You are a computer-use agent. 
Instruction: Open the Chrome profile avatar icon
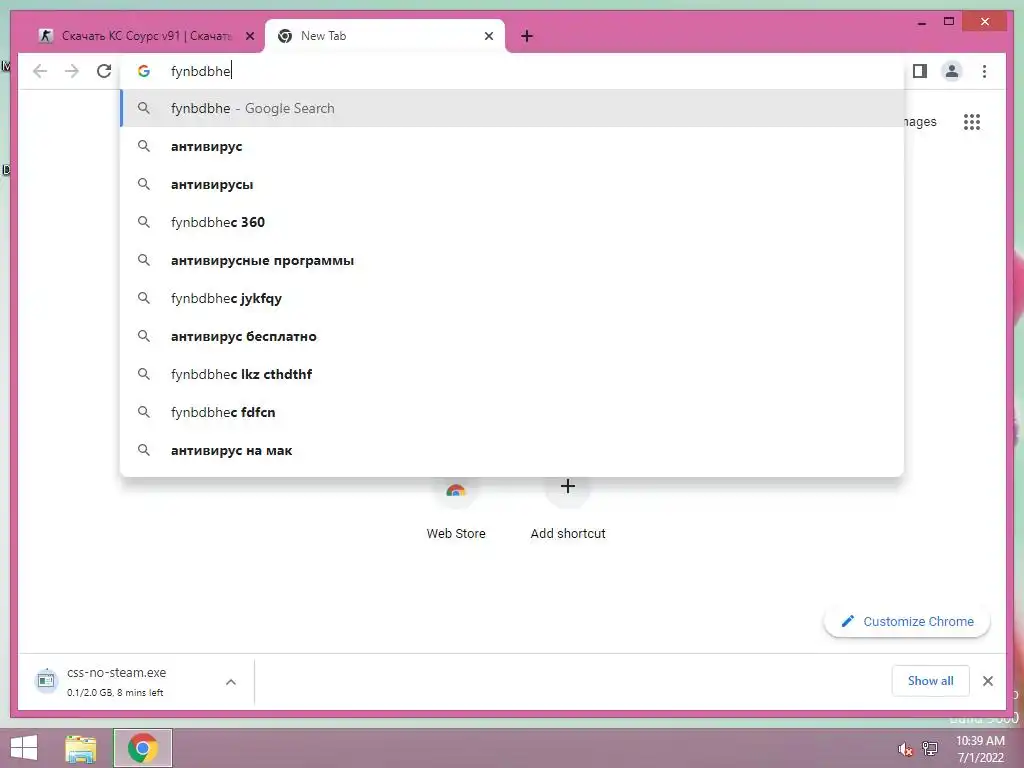[952, 71]
